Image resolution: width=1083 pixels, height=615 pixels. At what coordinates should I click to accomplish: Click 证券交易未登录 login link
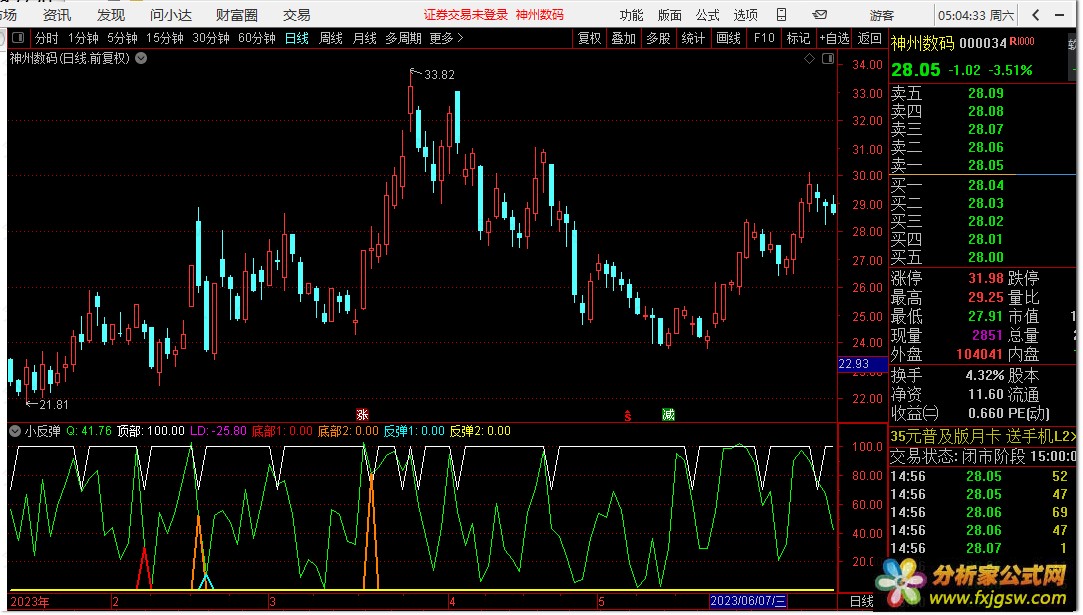(x=466, y=15)
